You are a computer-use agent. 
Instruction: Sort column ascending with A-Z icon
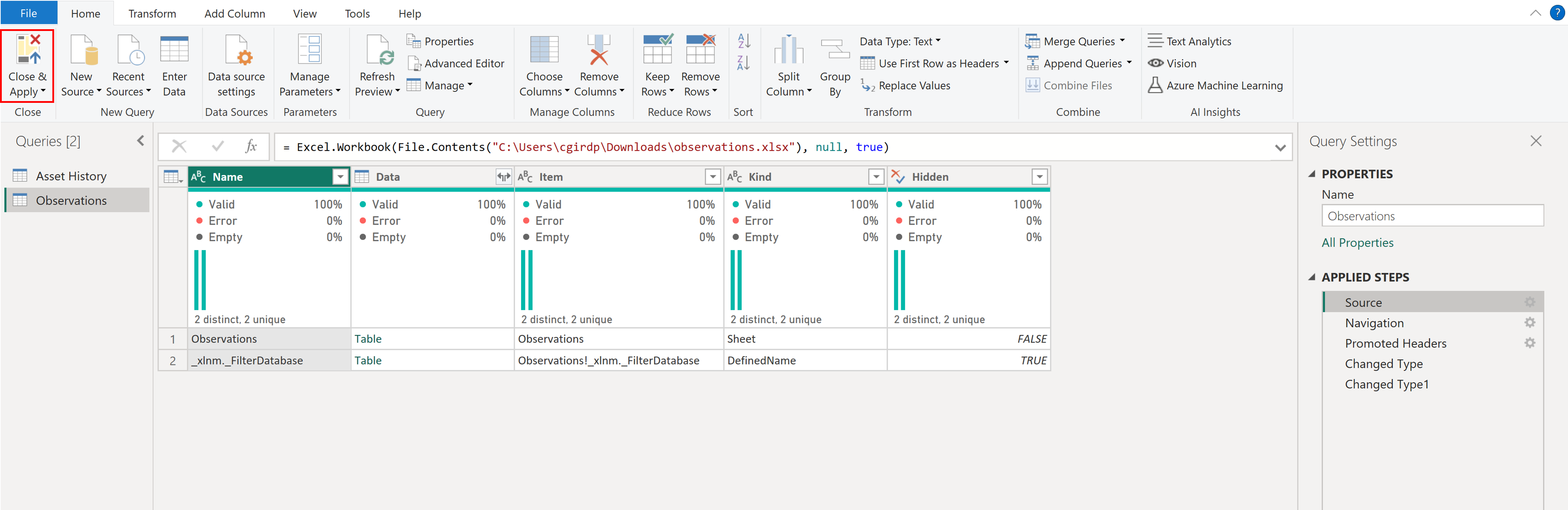coord(743,41)
